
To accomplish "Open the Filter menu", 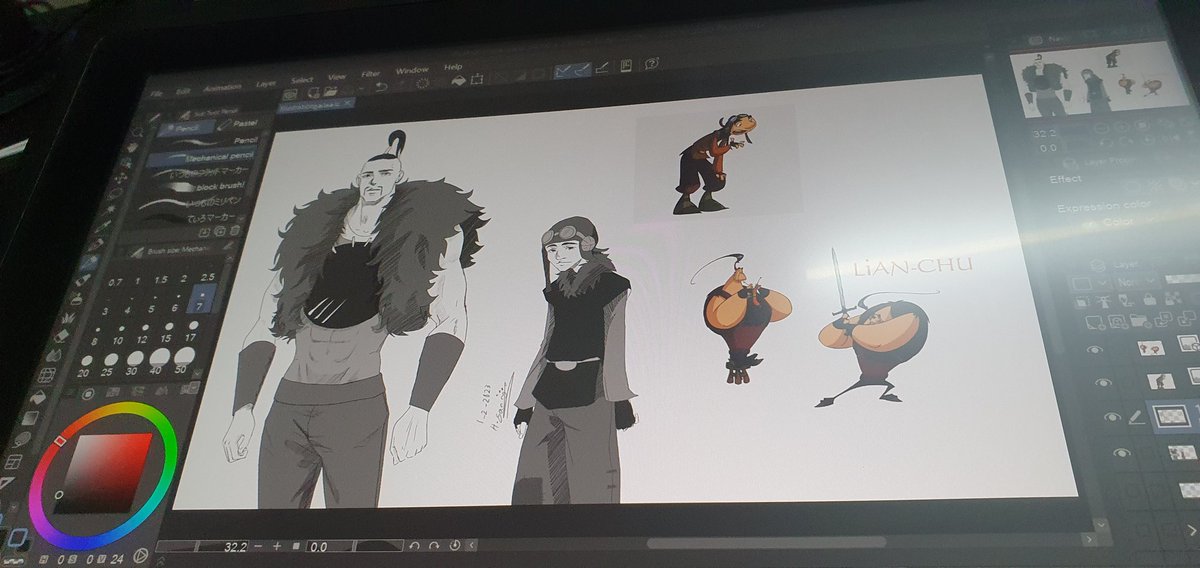I will [371, 75].
